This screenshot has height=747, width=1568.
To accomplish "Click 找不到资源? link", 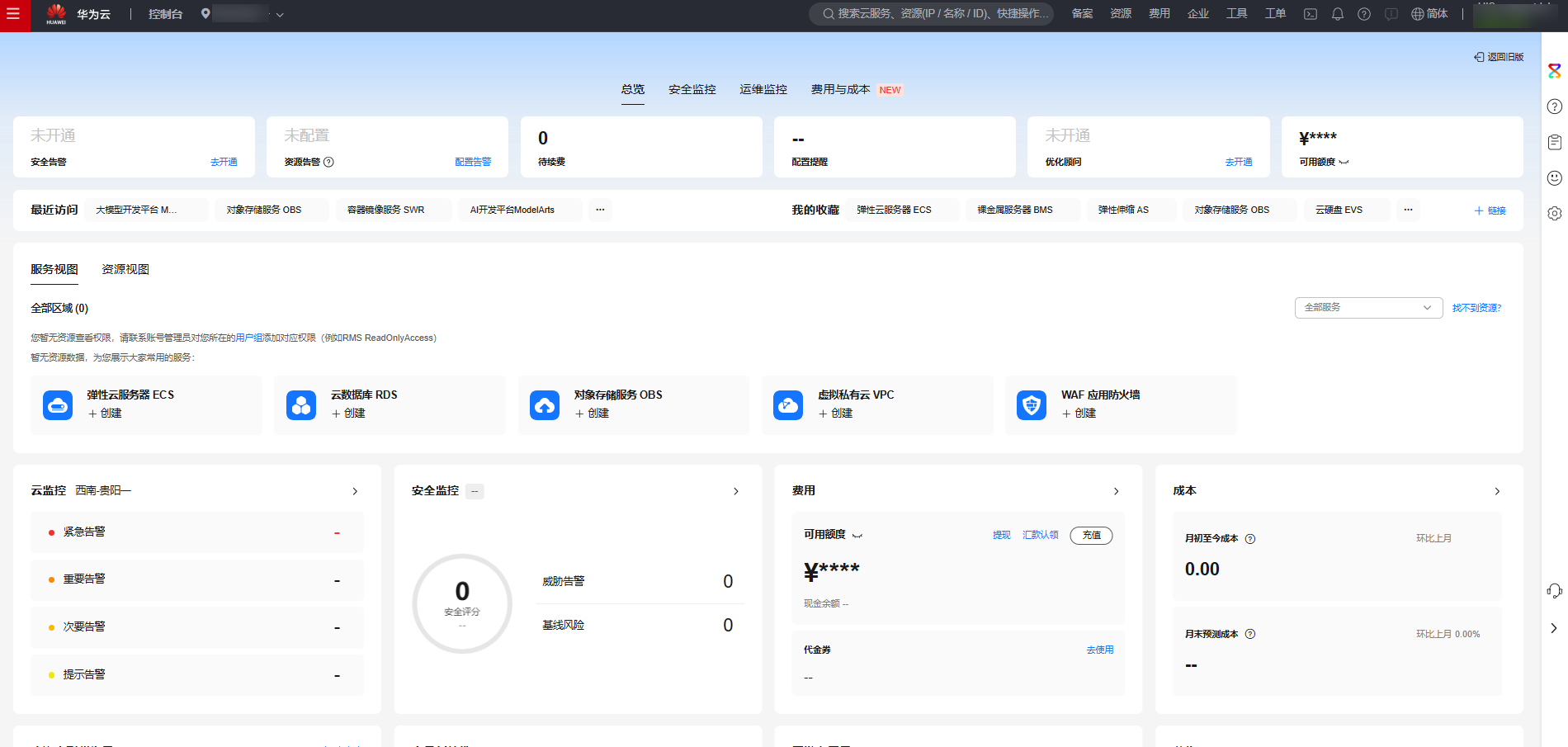I will click(x=1477, y=308).
